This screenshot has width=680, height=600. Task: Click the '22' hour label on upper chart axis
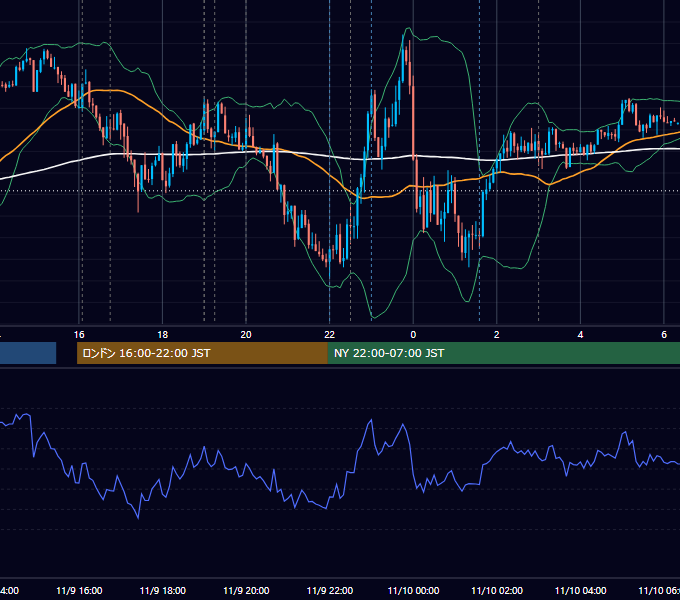(330, 335)
